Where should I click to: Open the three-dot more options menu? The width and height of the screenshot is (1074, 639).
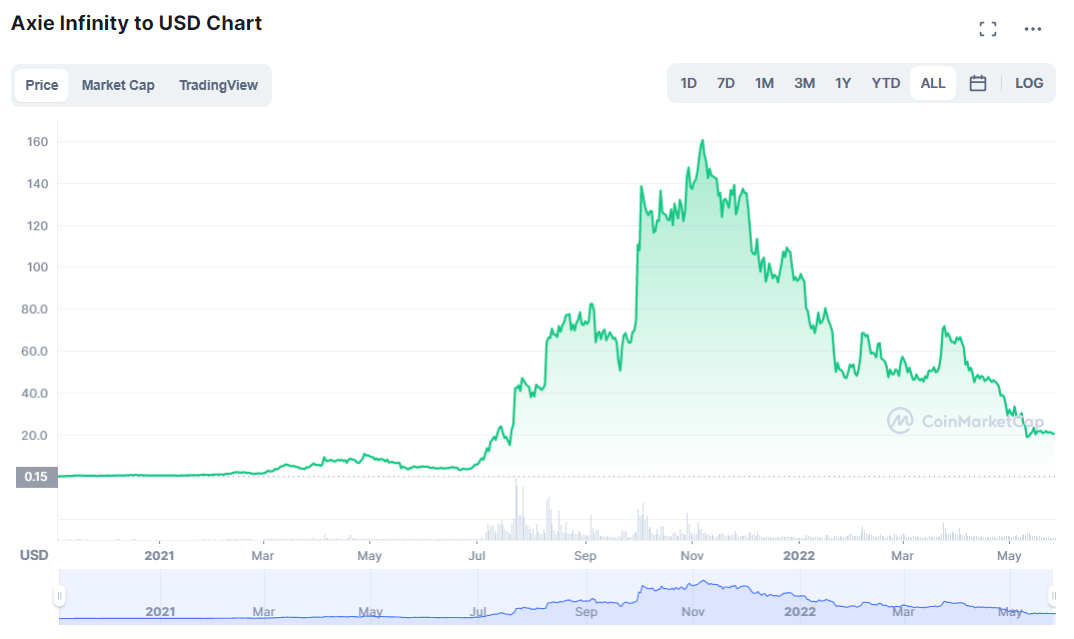click(x=1033, y=29)
